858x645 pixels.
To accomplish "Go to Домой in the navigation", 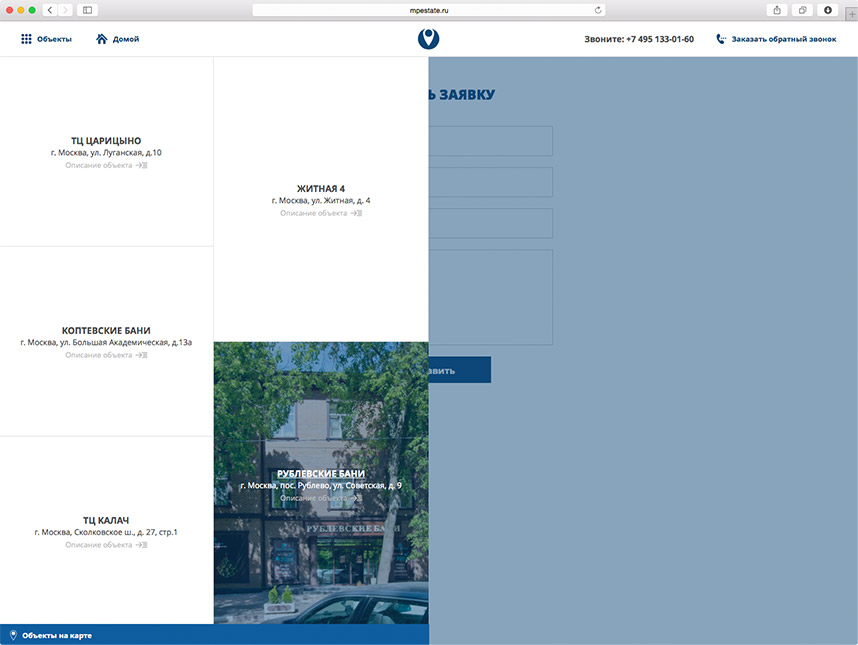I will (126, 39).
